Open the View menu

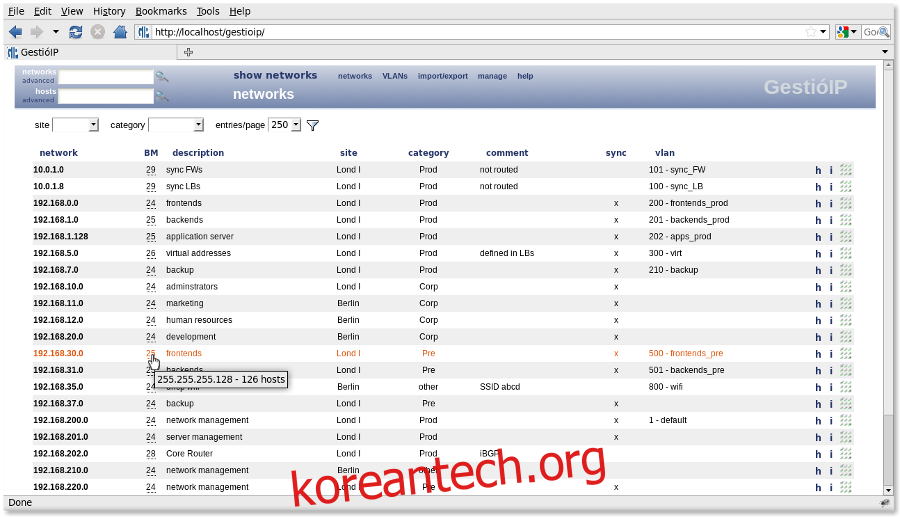72,11
